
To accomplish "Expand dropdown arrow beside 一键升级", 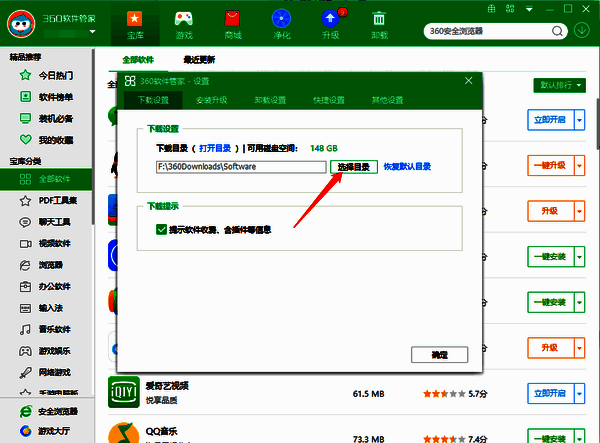I will [x=580, y=165].
